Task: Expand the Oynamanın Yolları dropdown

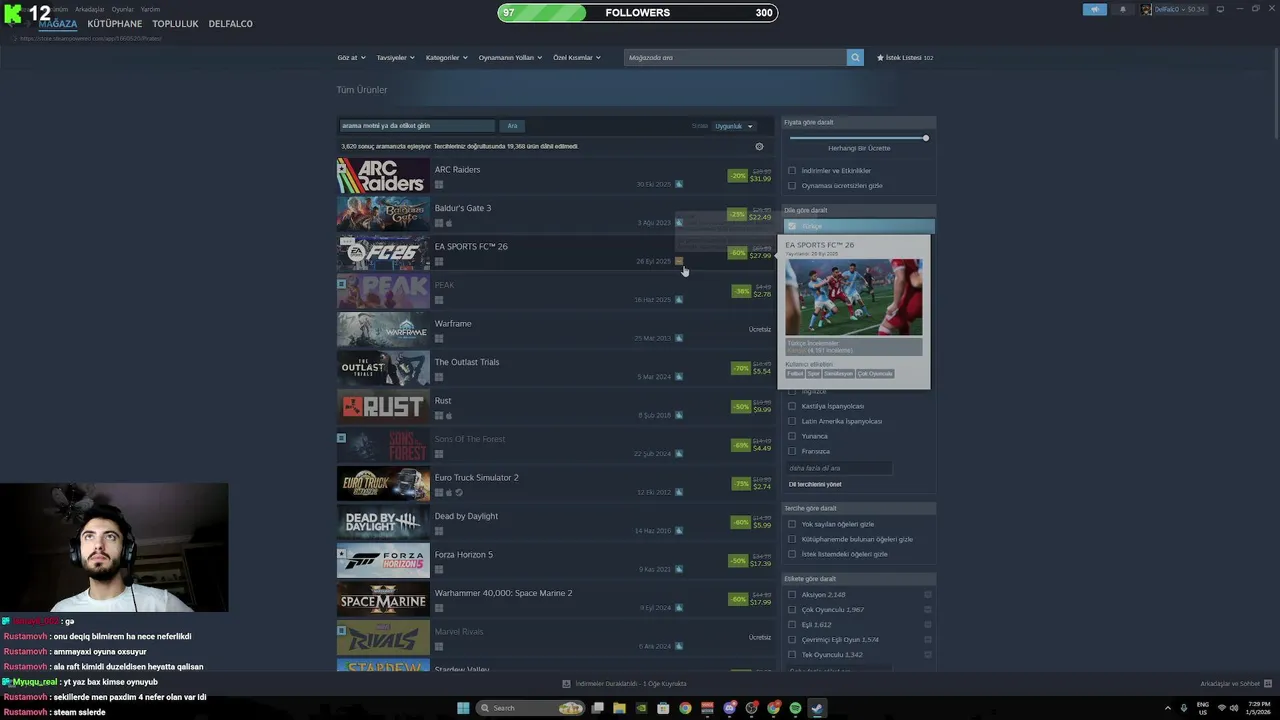Action: 510,58
